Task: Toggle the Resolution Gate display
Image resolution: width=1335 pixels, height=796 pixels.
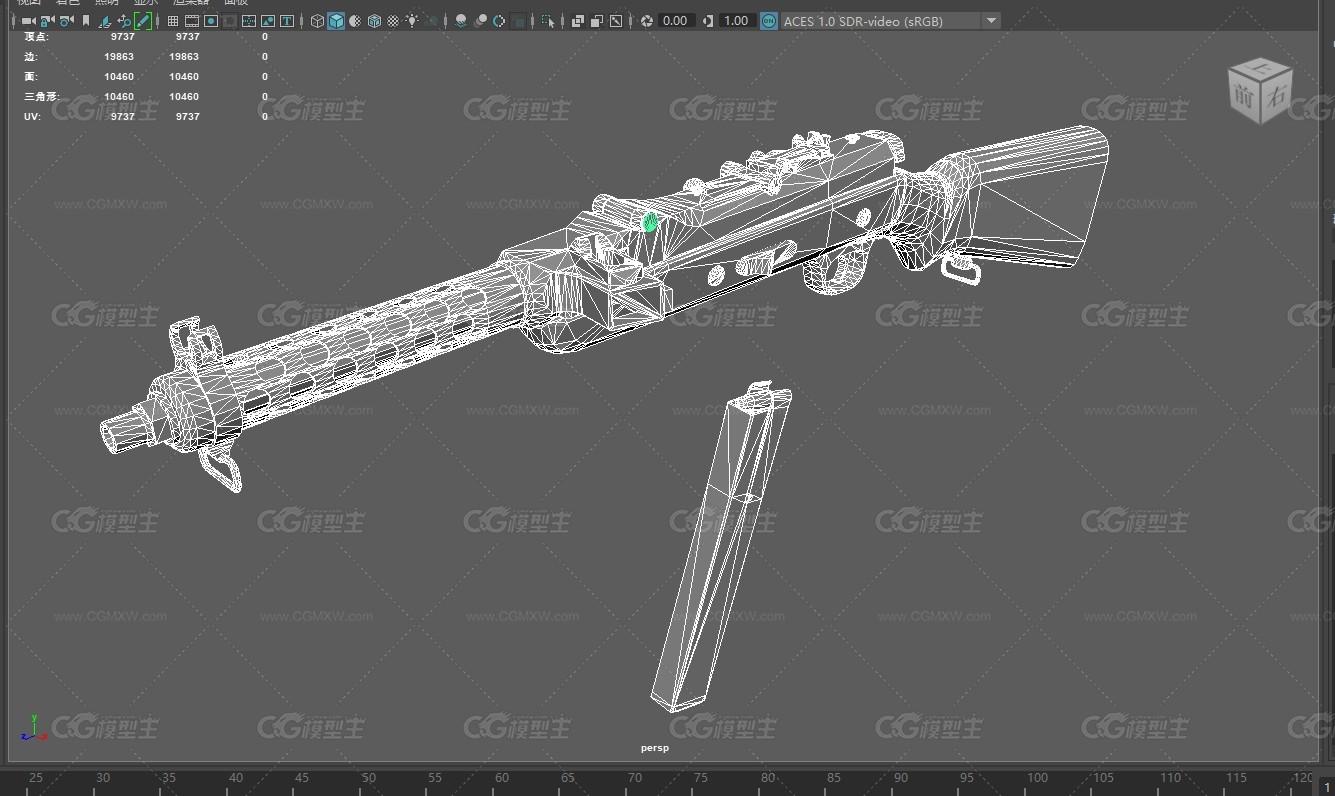Action: [x=211, y=20]
